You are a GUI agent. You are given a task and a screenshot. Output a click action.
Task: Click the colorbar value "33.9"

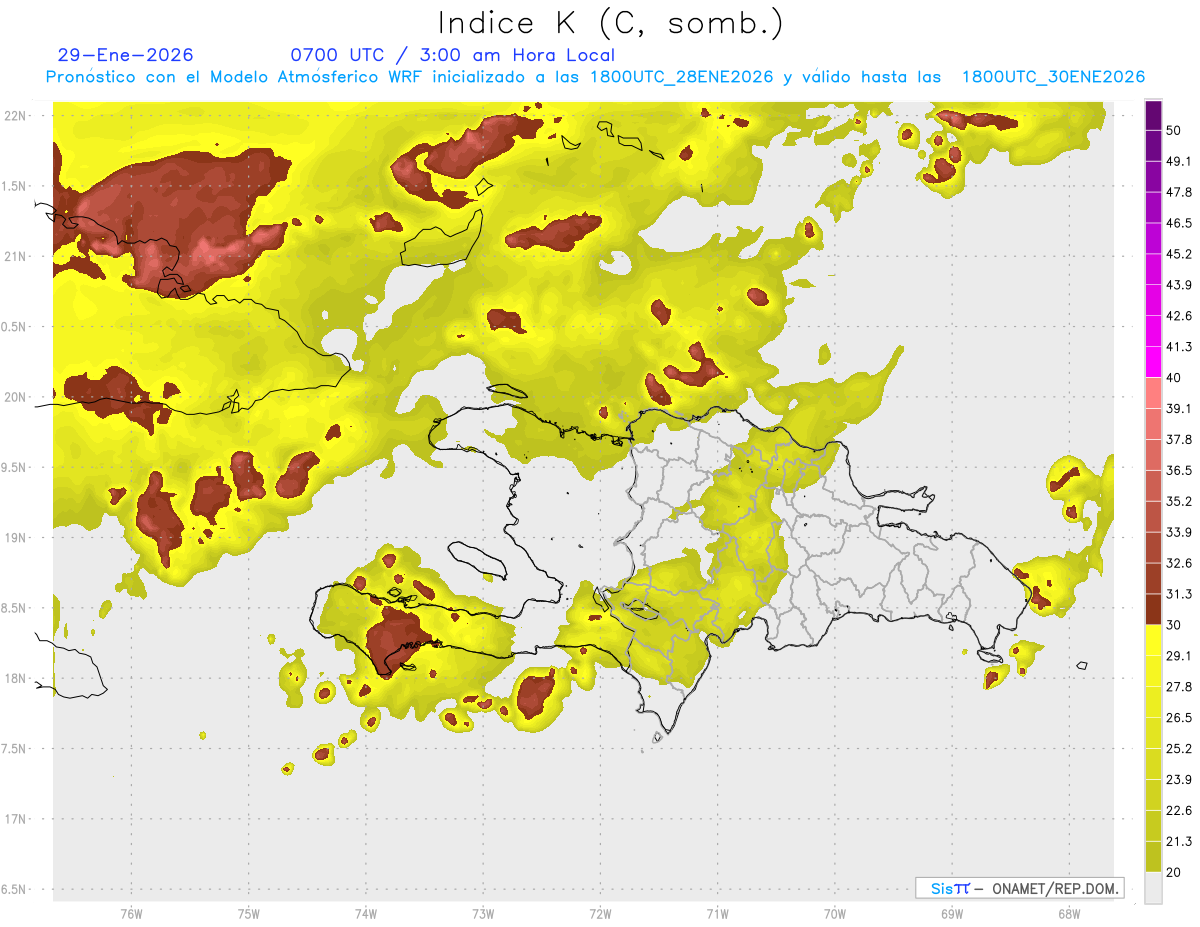click(1179, 532)
